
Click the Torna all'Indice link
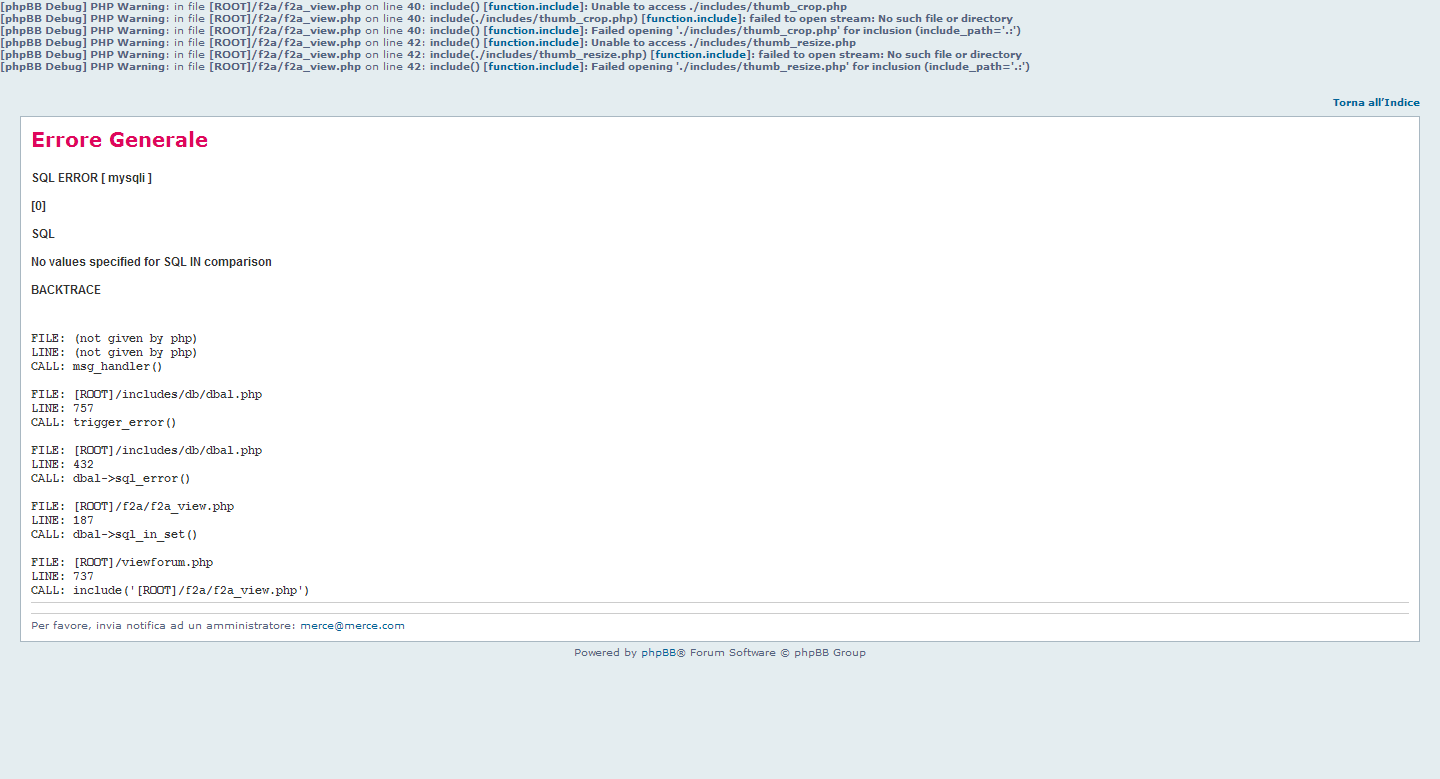pos(1375,103)
